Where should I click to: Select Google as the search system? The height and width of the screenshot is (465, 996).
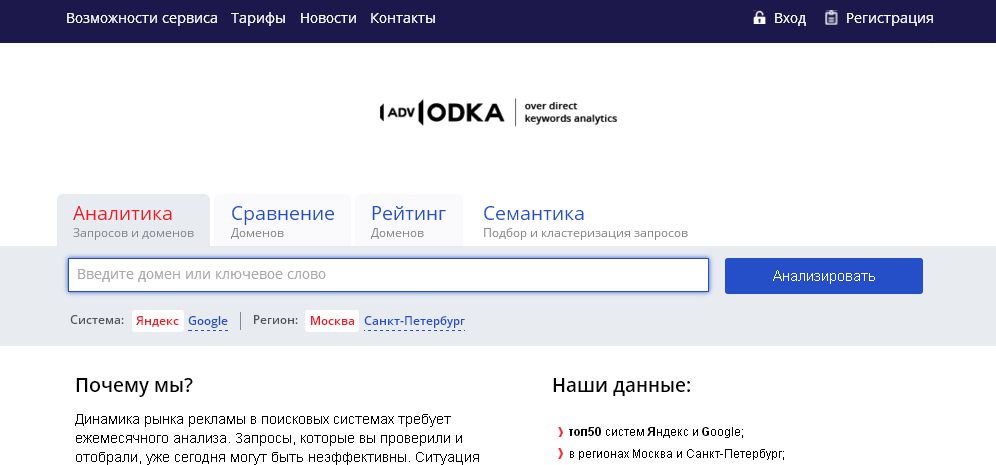click(x=208, y=321)
